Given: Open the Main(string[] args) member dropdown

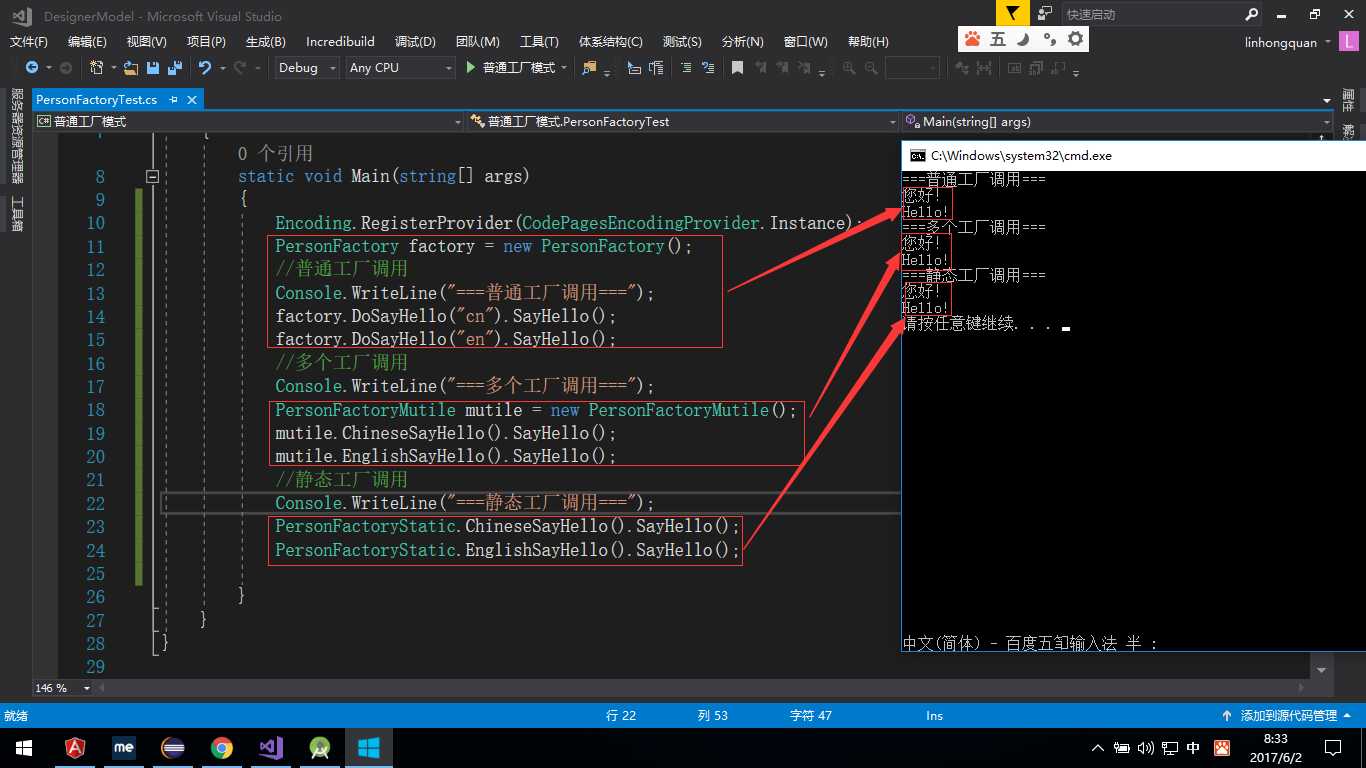Looking at the screenshot, I should tap(1117, 122).
